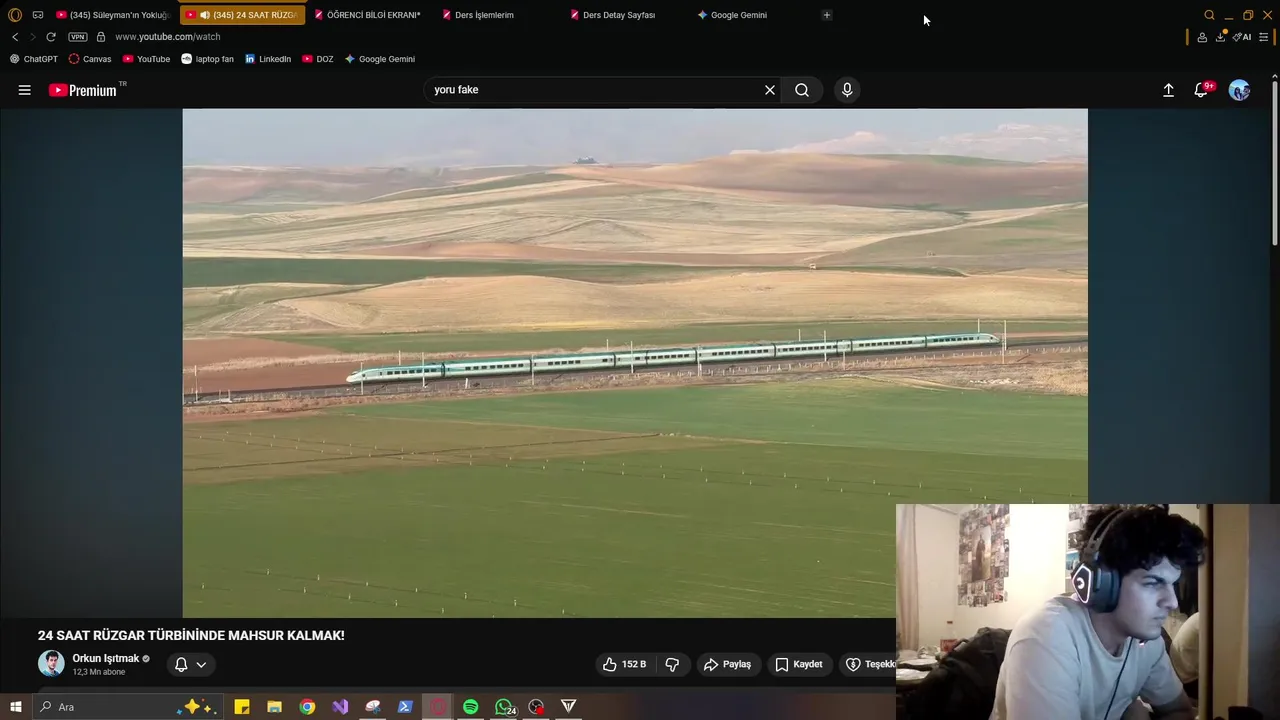Save video with Kaydet button
1280x720 pixels.
tap(799, 664)
